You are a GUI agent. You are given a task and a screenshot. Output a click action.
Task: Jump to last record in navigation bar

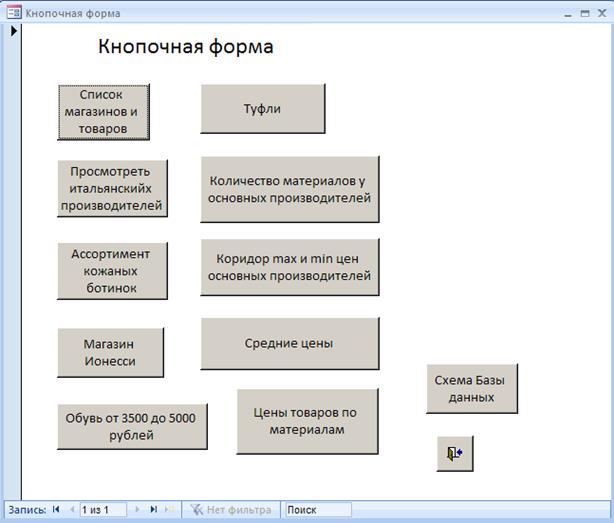pos(153,510)
